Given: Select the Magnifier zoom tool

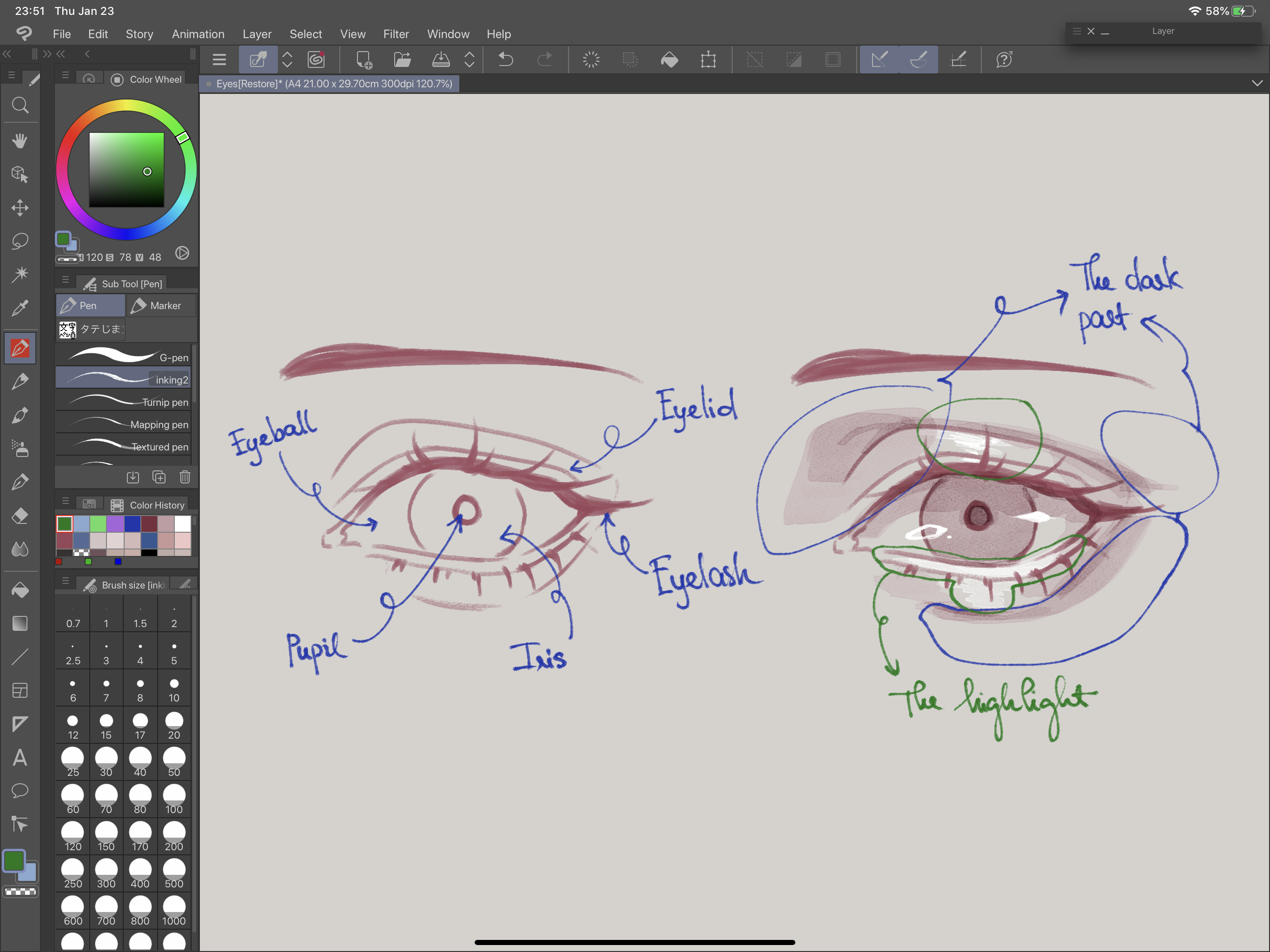Looking at the screenshot, I should tap(20, 105).
